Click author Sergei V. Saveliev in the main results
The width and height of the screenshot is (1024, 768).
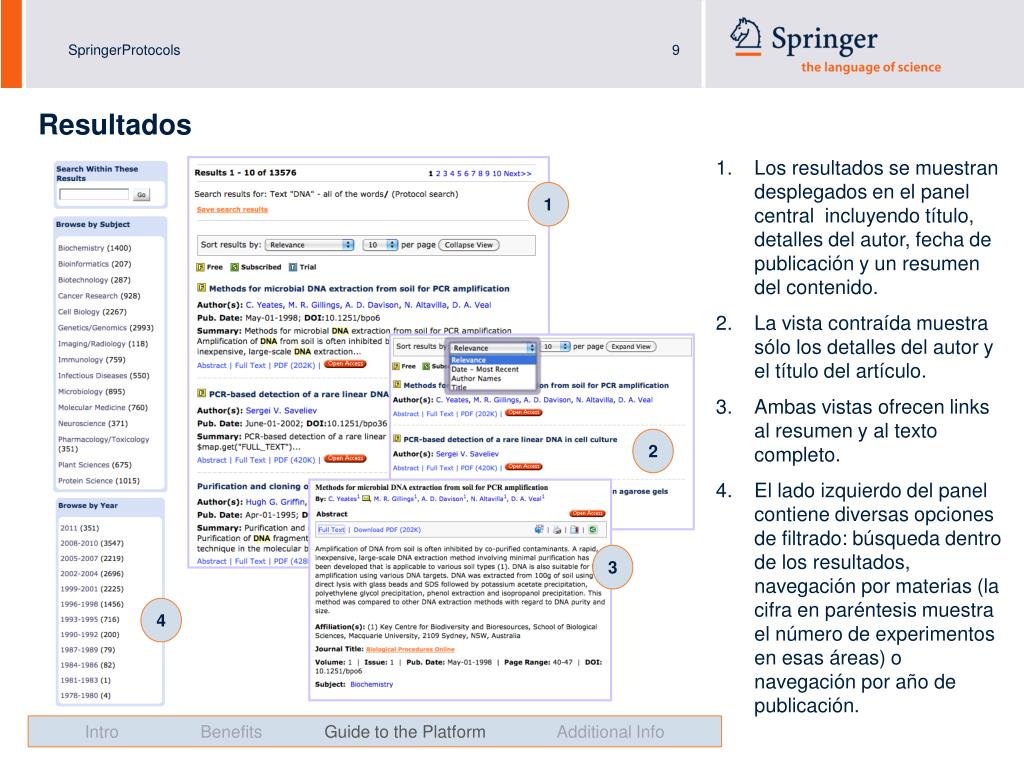(x=281, y=410)
